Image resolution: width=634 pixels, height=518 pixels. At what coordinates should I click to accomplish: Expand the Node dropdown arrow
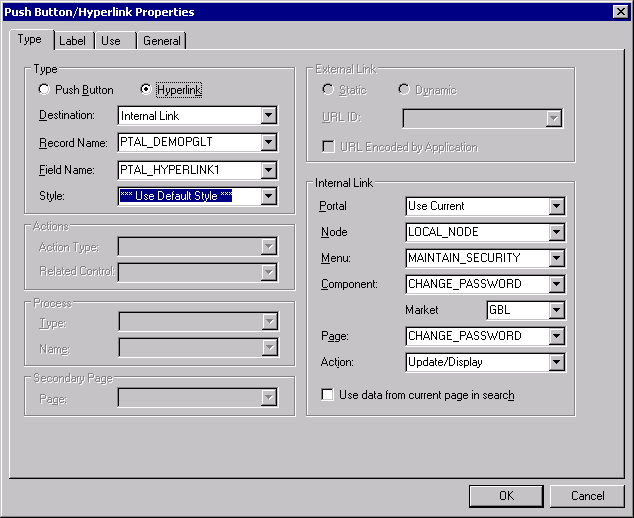click(x=556, y=232)
